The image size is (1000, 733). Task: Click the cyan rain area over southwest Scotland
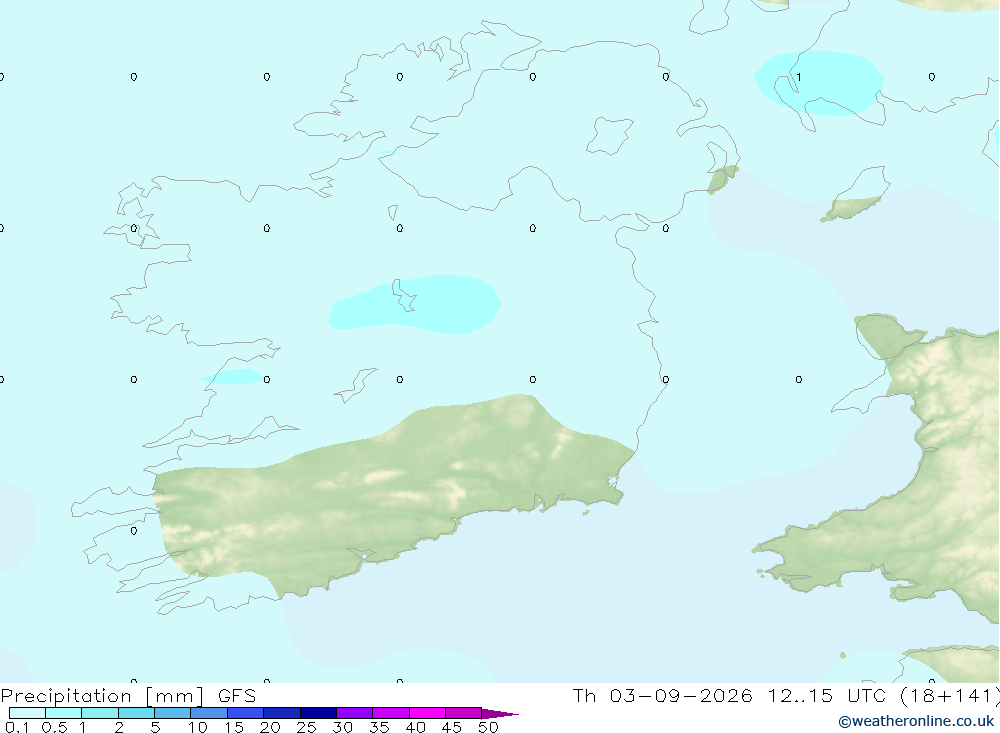[820, 83]
